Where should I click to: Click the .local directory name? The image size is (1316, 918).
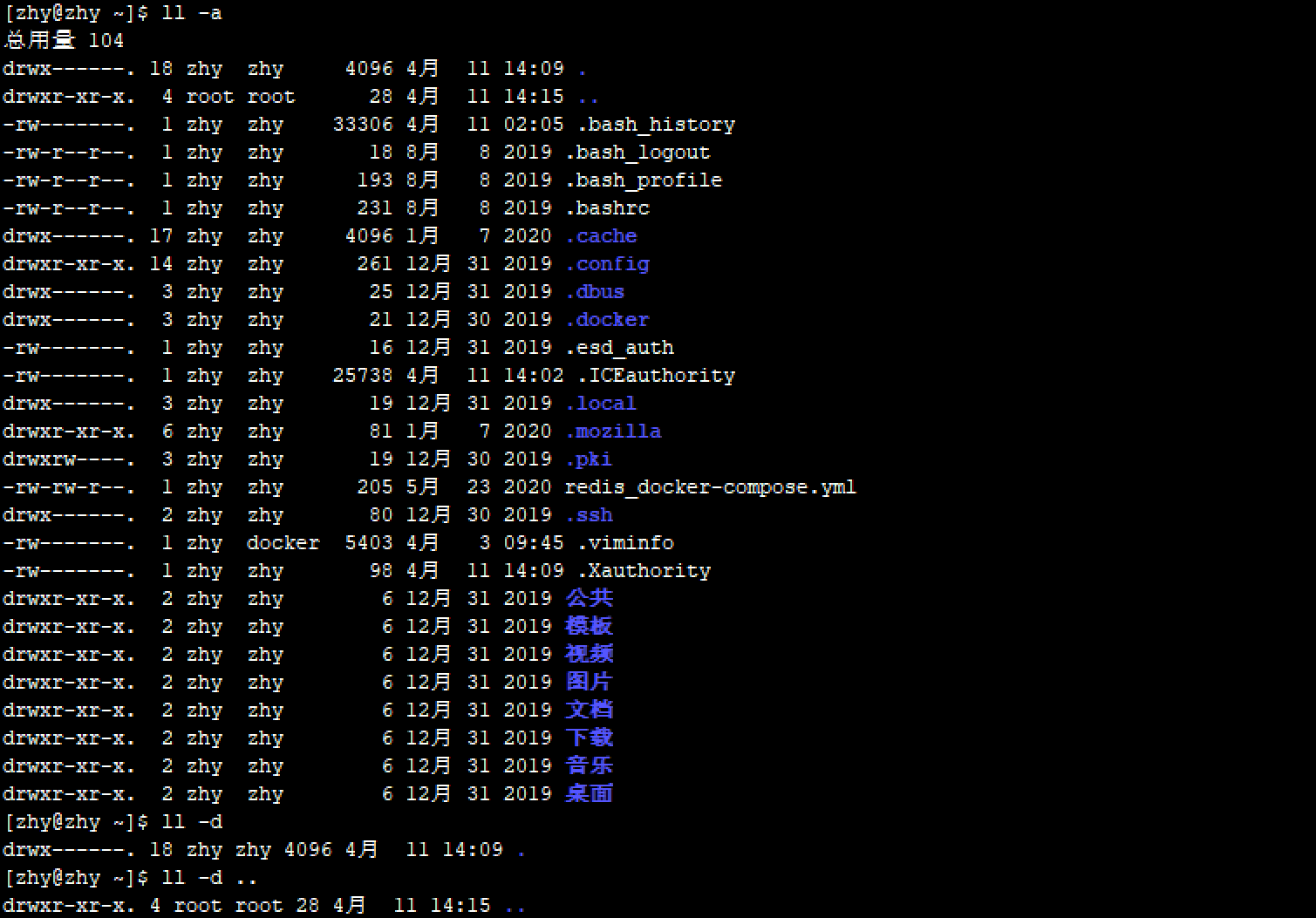[602, 404]
